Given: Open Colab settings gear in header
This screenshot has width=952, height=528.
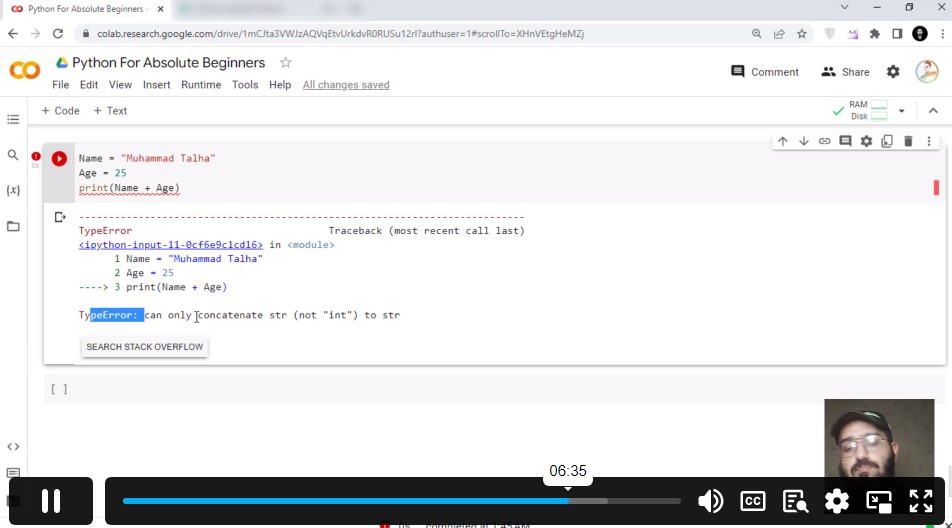Looking at the screenshot, I should tap(893, 72).
